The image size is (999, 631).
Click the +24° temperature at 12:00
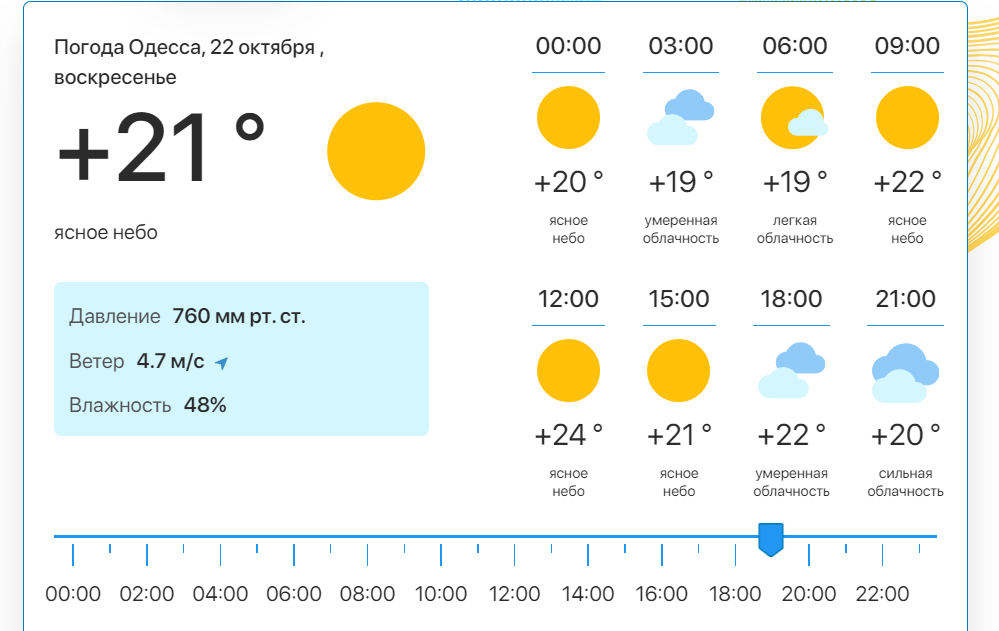coord(568,435)
